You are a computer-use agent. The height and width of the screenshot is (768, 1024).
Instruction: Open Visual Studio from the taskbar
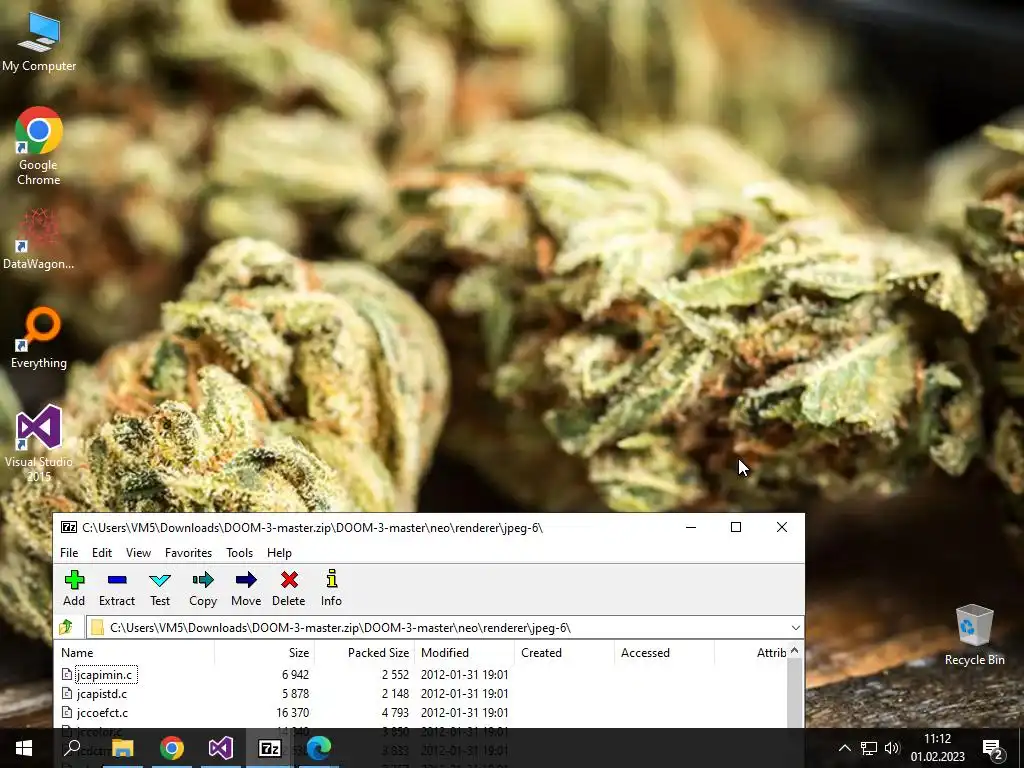point(221,748)
